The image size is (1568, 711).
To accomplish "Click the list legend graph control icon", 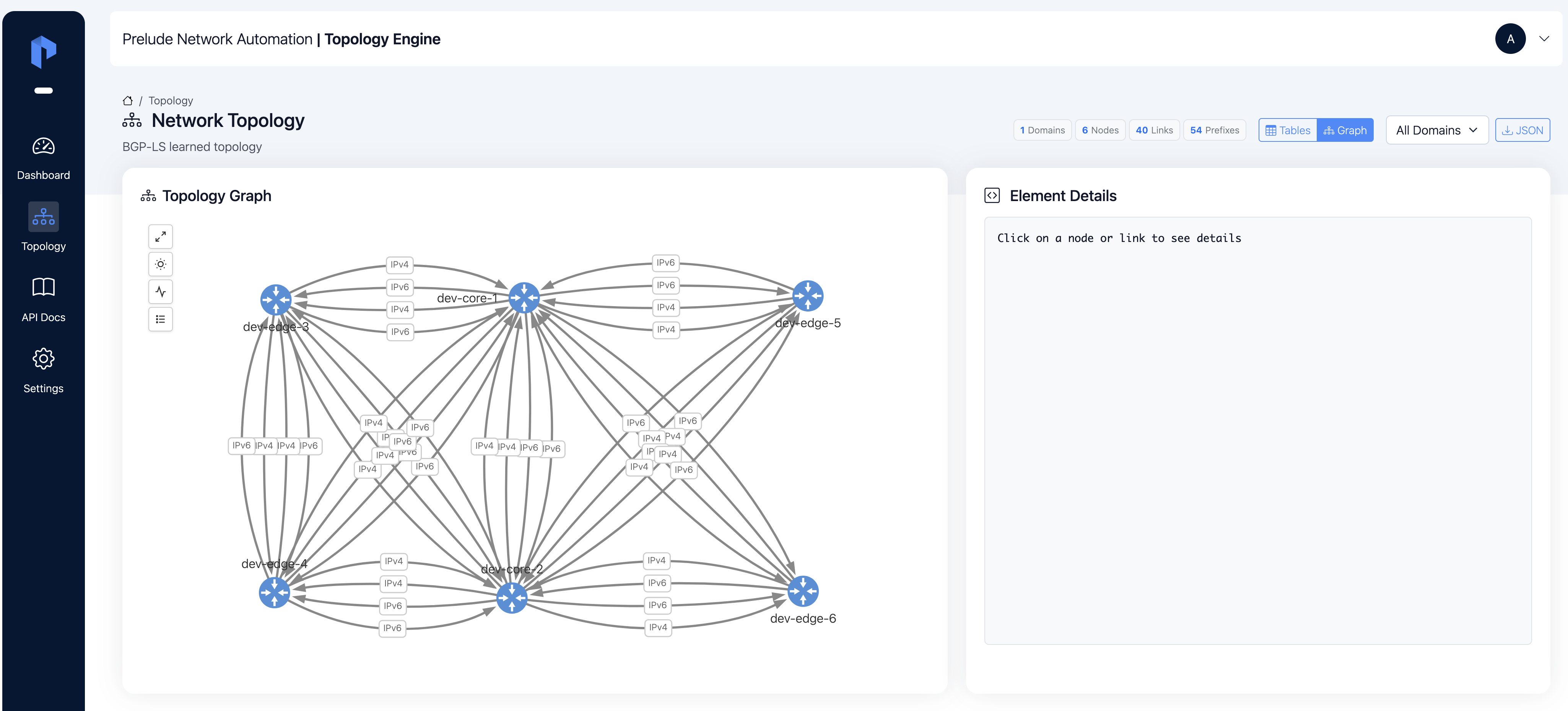I will click(x=161, y=319).
